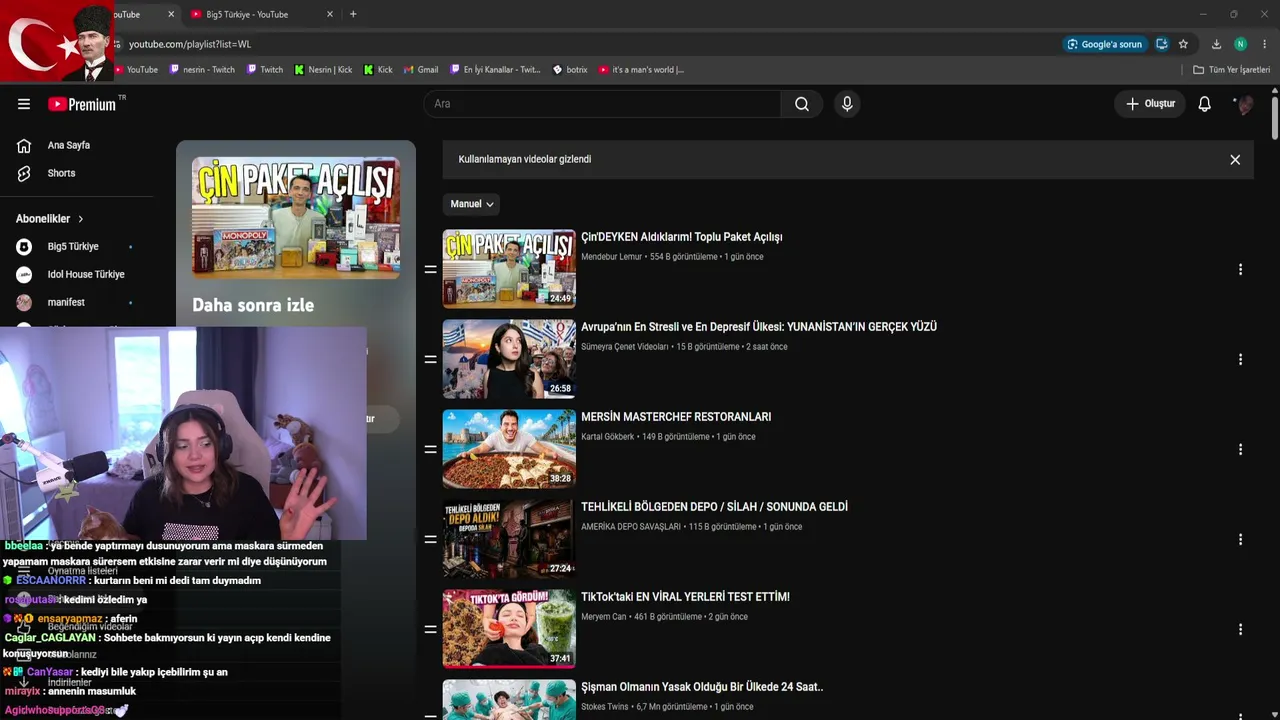The height and width of the screenshot is (720, 1280).
Task: Play the Yunanistan video thumbnail 26:58
Action: pyautogui.click(x=509, y=359)
